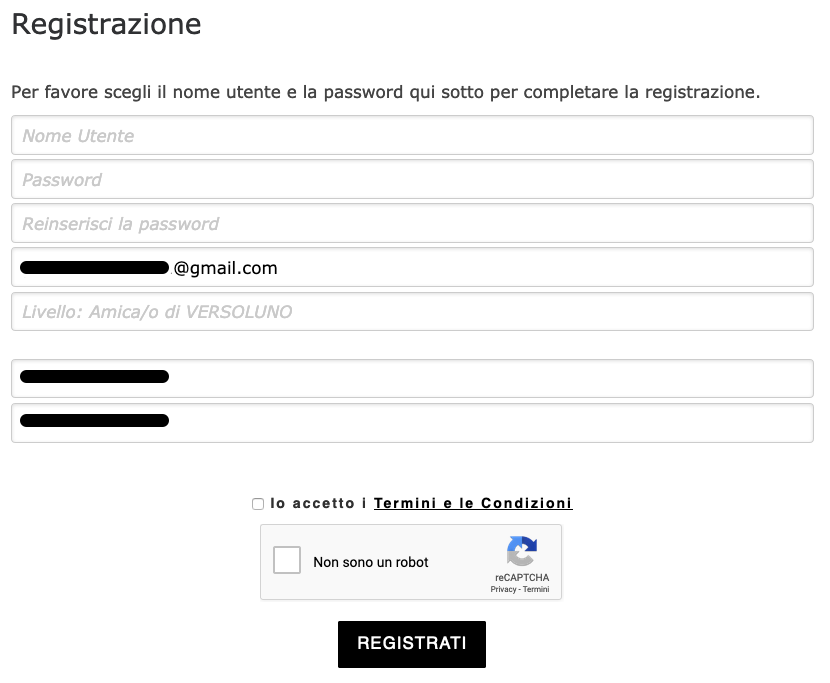Open the Termini e le Condizioni link
Screen dimensions: 830x683
(473, 504)
